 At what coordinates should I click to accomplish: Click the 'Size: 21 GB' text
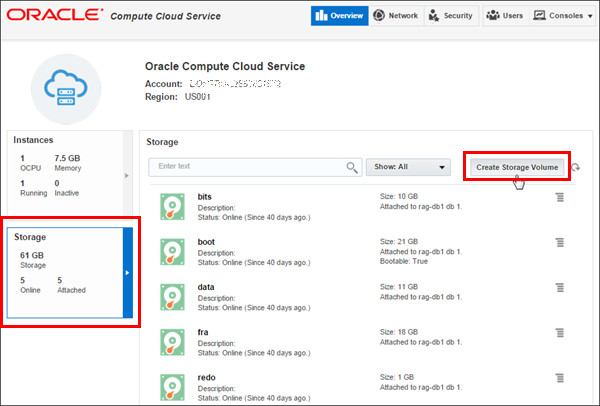399,241
